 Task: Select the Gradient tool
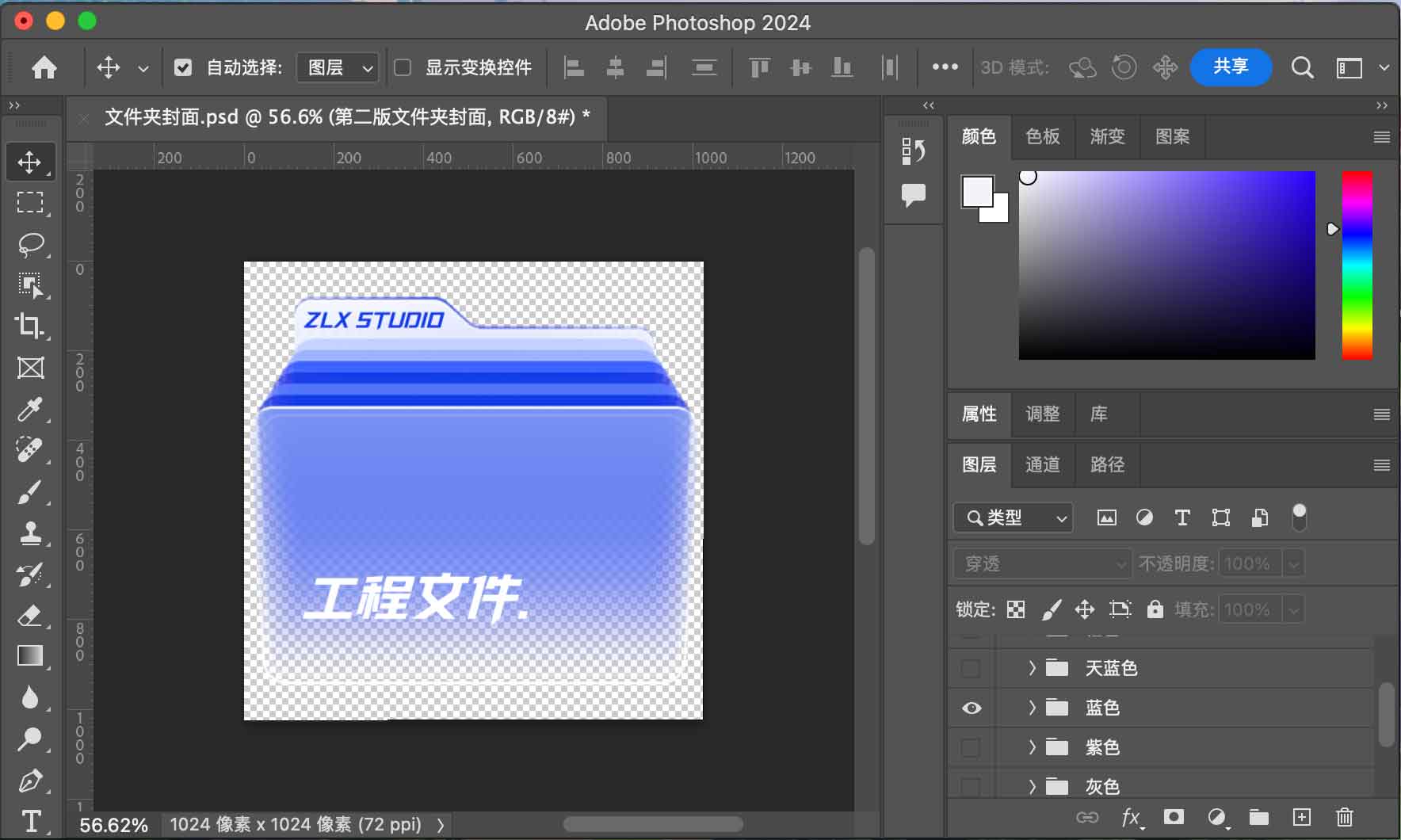click(30, 656)
